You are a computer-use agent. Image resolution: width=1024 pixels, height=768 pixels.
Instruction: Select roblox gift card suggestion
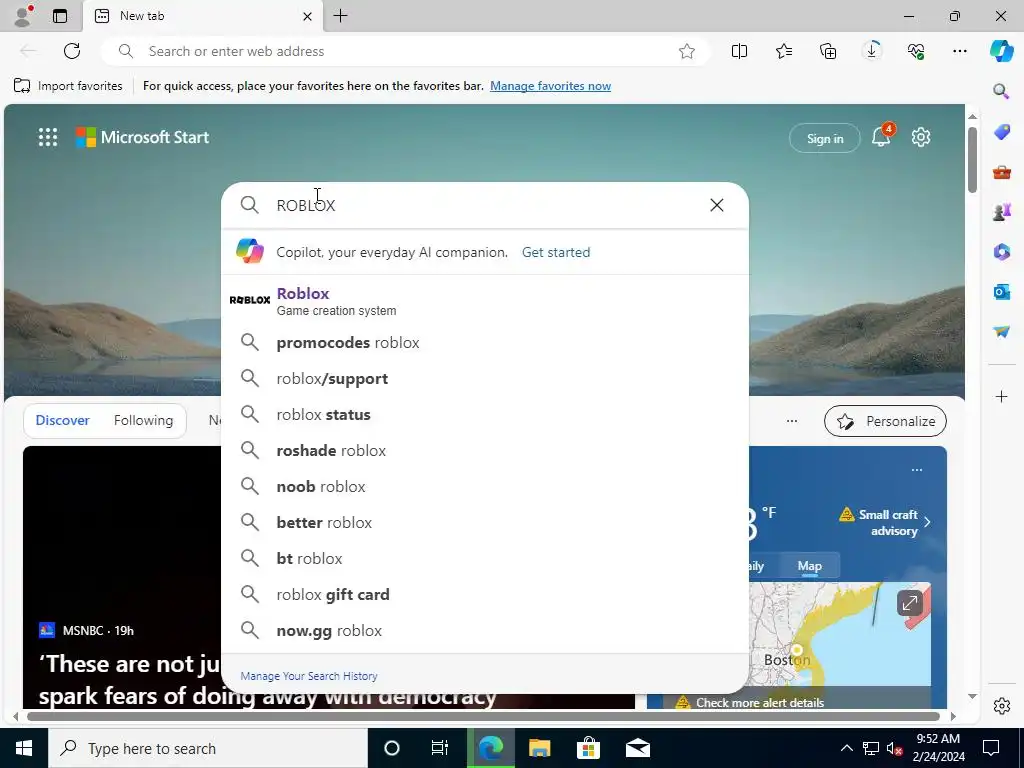tap(485, 594)
